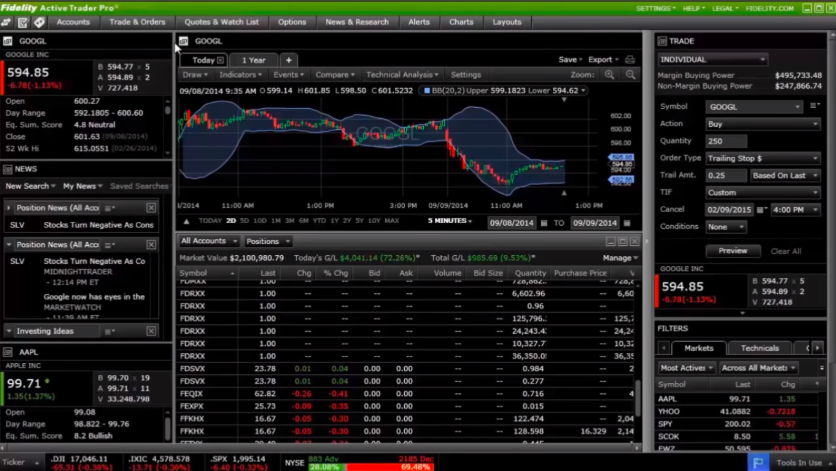836x471 pixels.
Task: Print the chart using the printer icon
Action: [630, 60]
